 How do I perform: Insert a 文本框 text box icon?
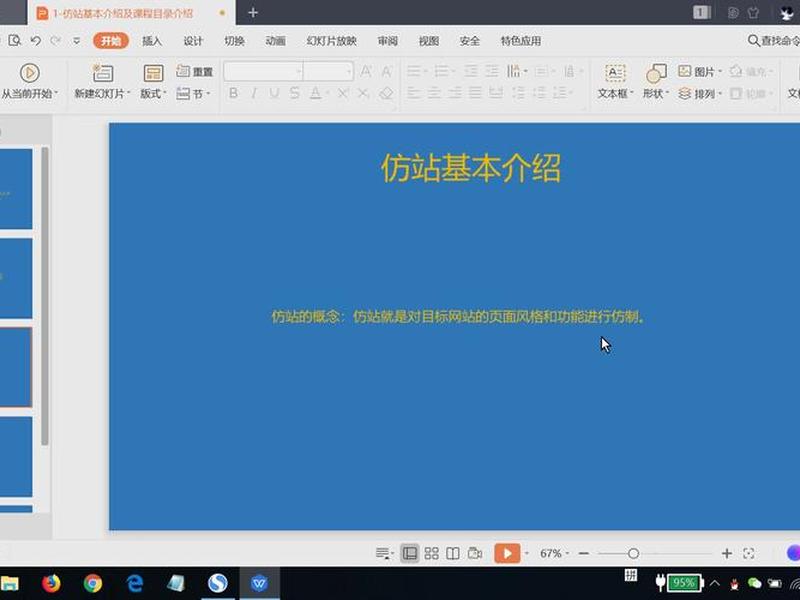[x=615, y=73]
